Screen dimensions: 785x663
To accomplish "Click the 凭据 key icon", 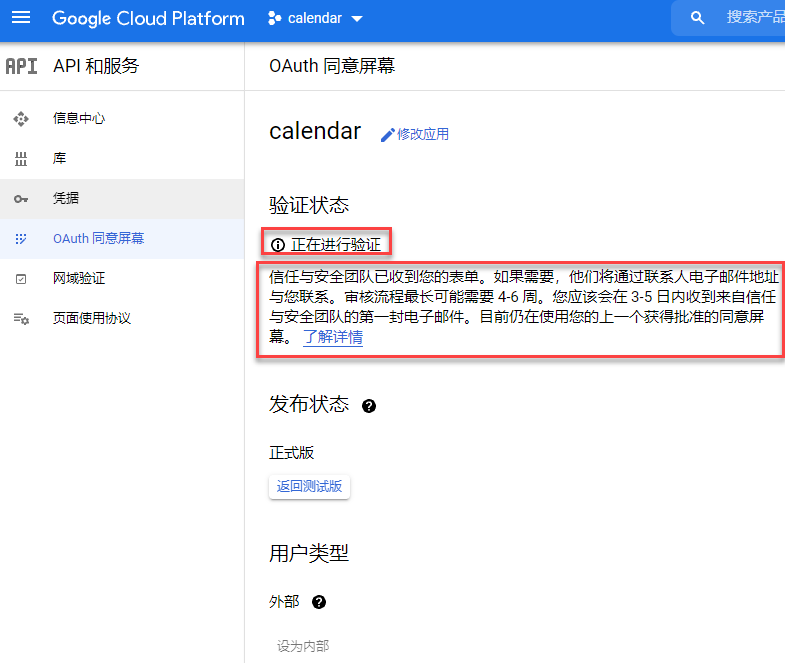I will [21, 199].
